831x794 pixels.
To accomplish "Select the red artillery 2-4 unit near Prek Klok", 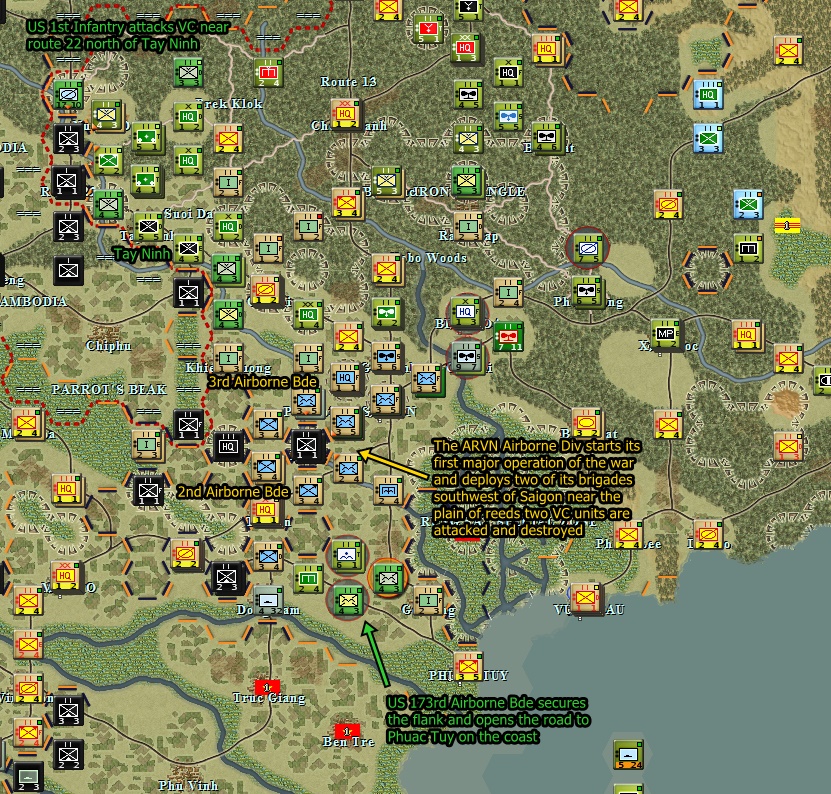I will click(267, 73).
